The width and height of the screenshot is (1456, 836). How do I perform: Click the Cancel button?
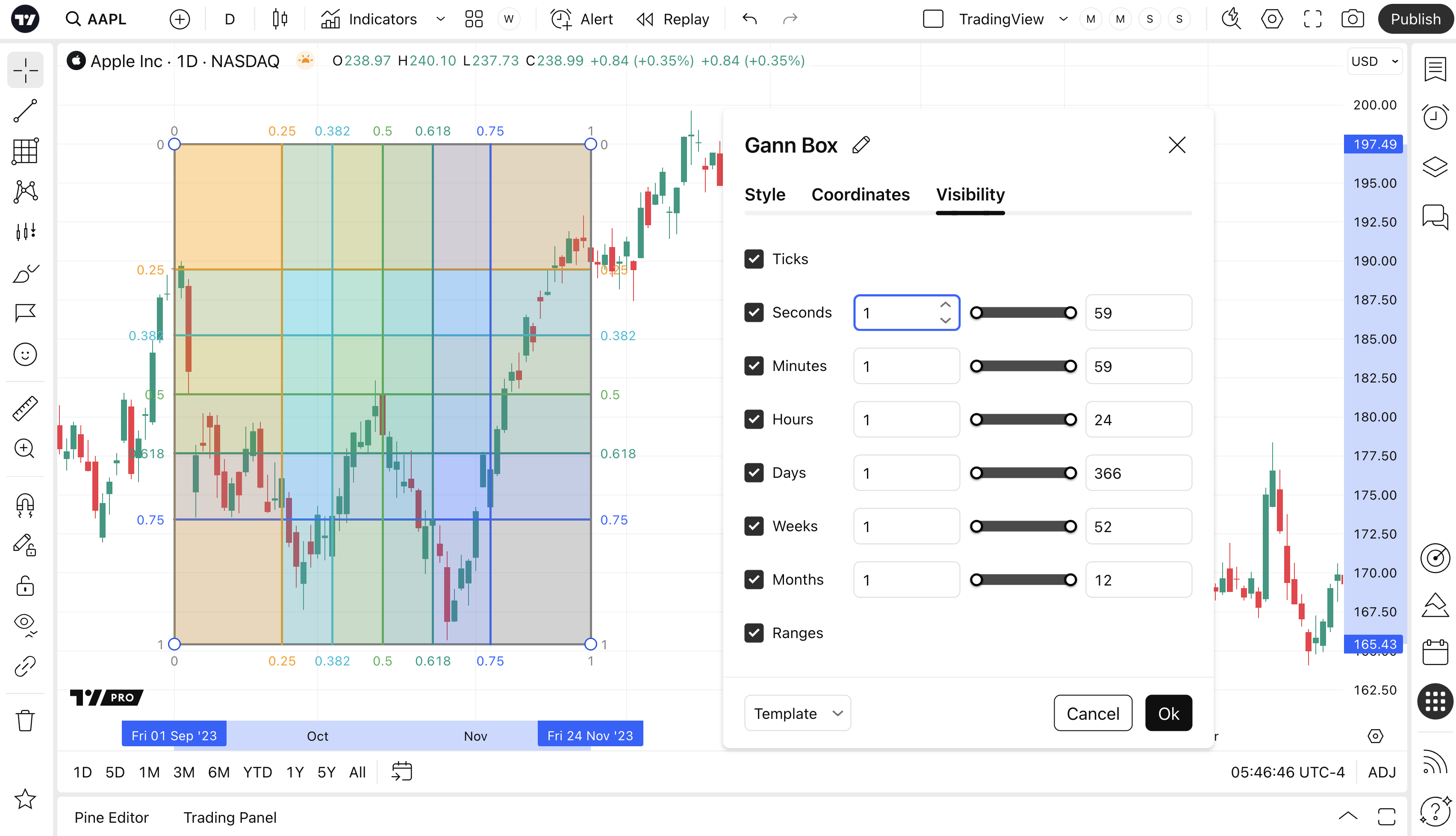point(1093,713)
